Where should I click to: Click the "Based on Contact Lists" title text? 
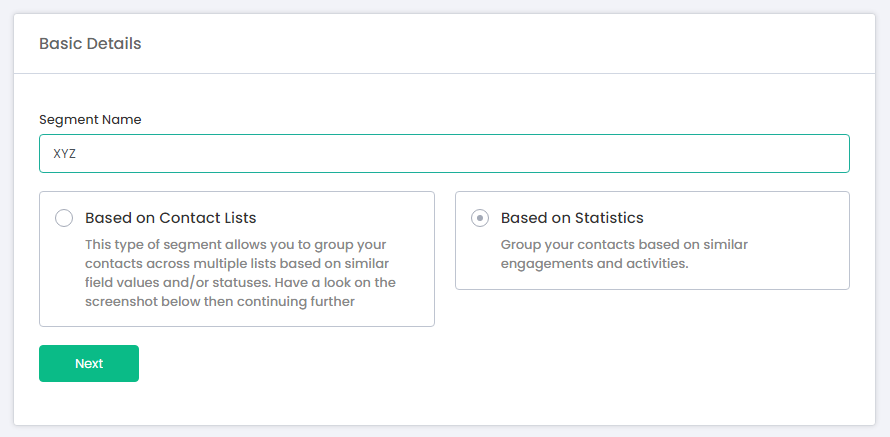click(x=170, y=218)
